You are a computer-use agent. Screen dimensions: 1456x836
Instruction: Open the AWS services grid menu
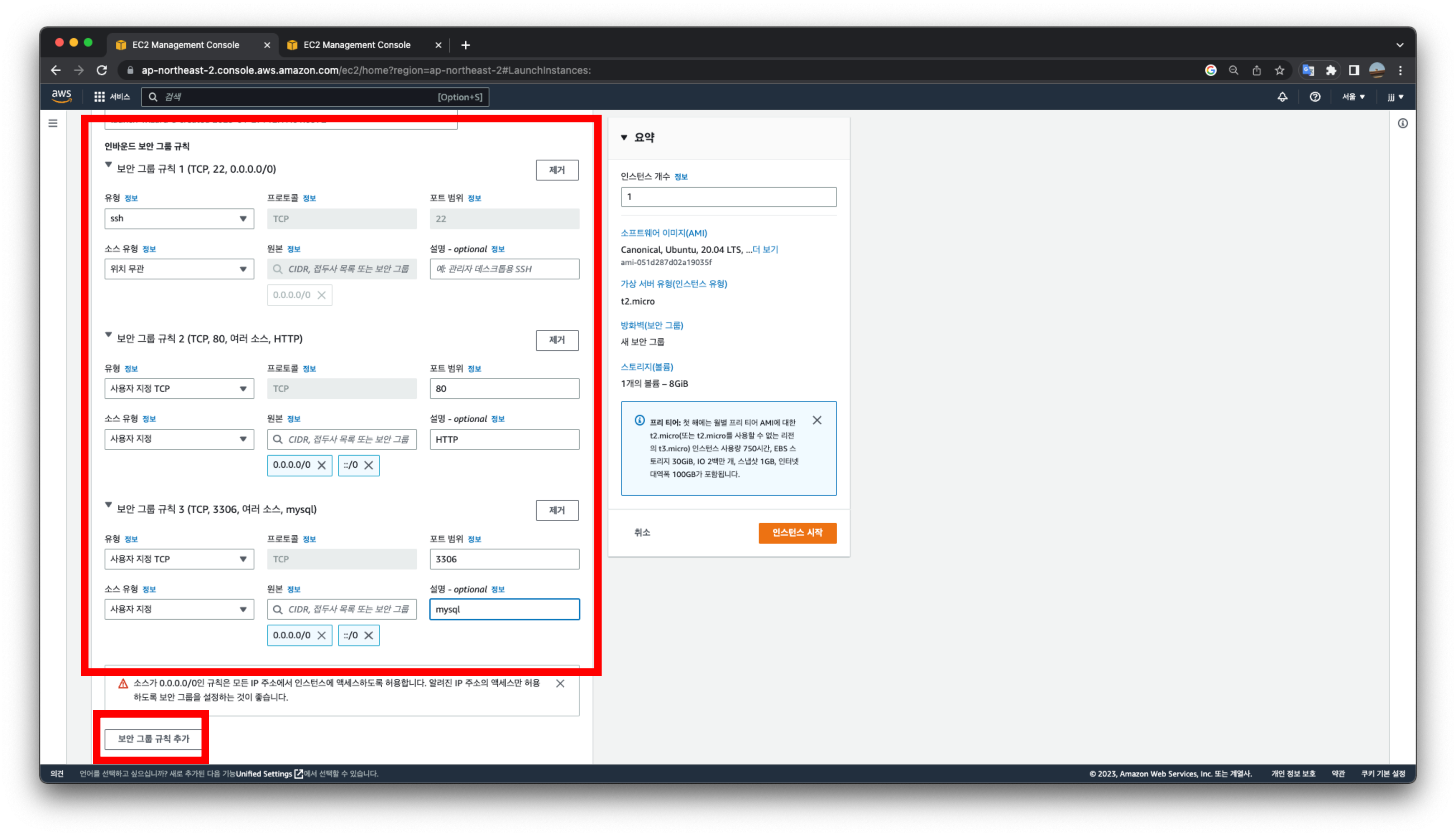point(99,96)
